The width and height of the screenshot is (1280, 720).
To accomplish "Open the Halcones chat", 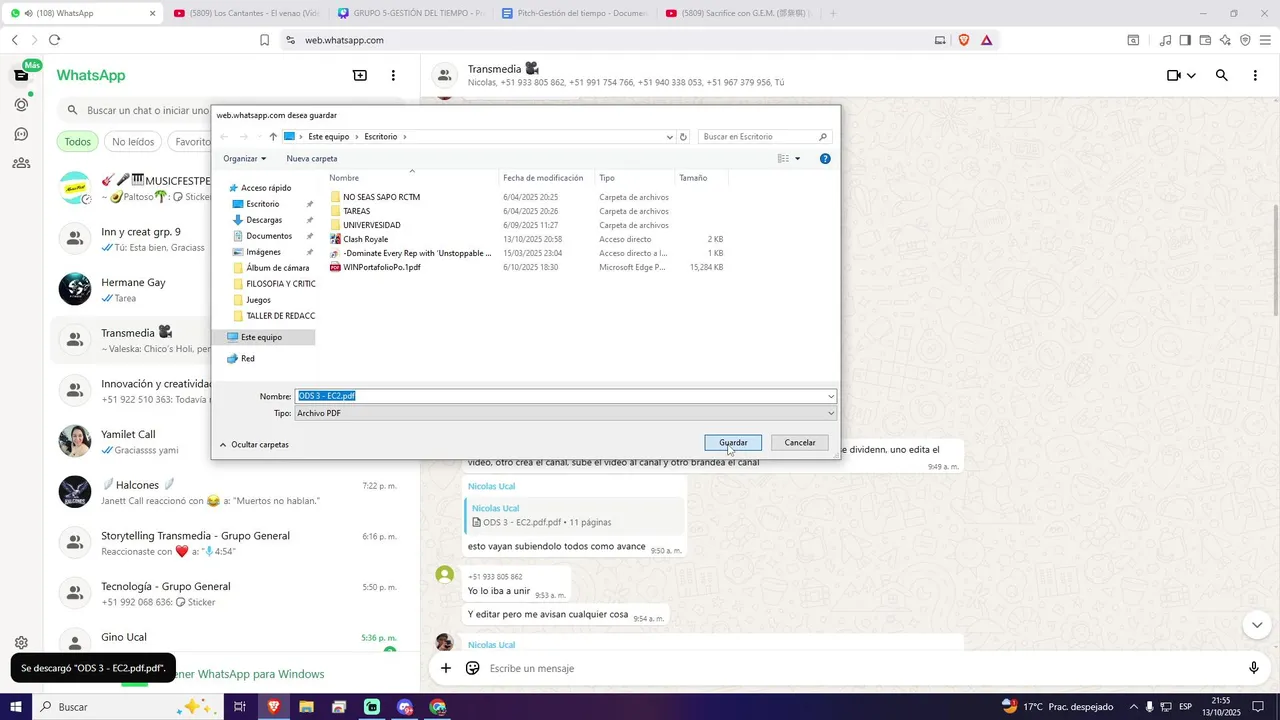I will pos(231,492).
